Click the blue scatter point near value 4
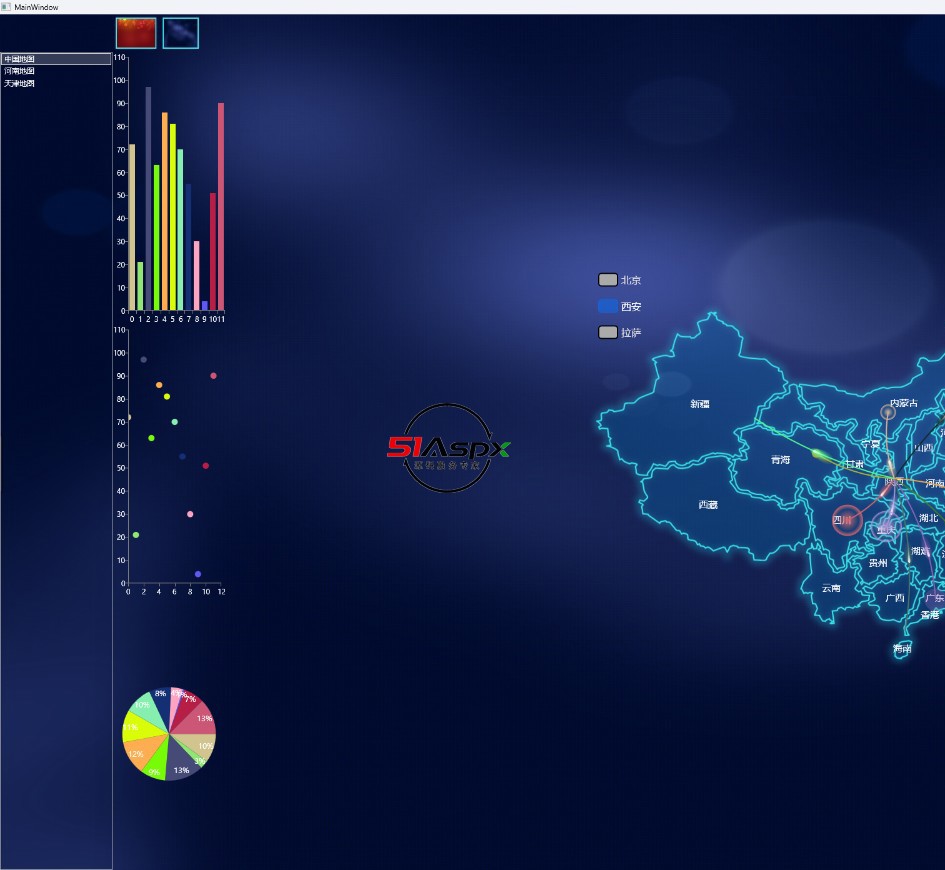Screen dimensions: 945x870 click(198, 574)
